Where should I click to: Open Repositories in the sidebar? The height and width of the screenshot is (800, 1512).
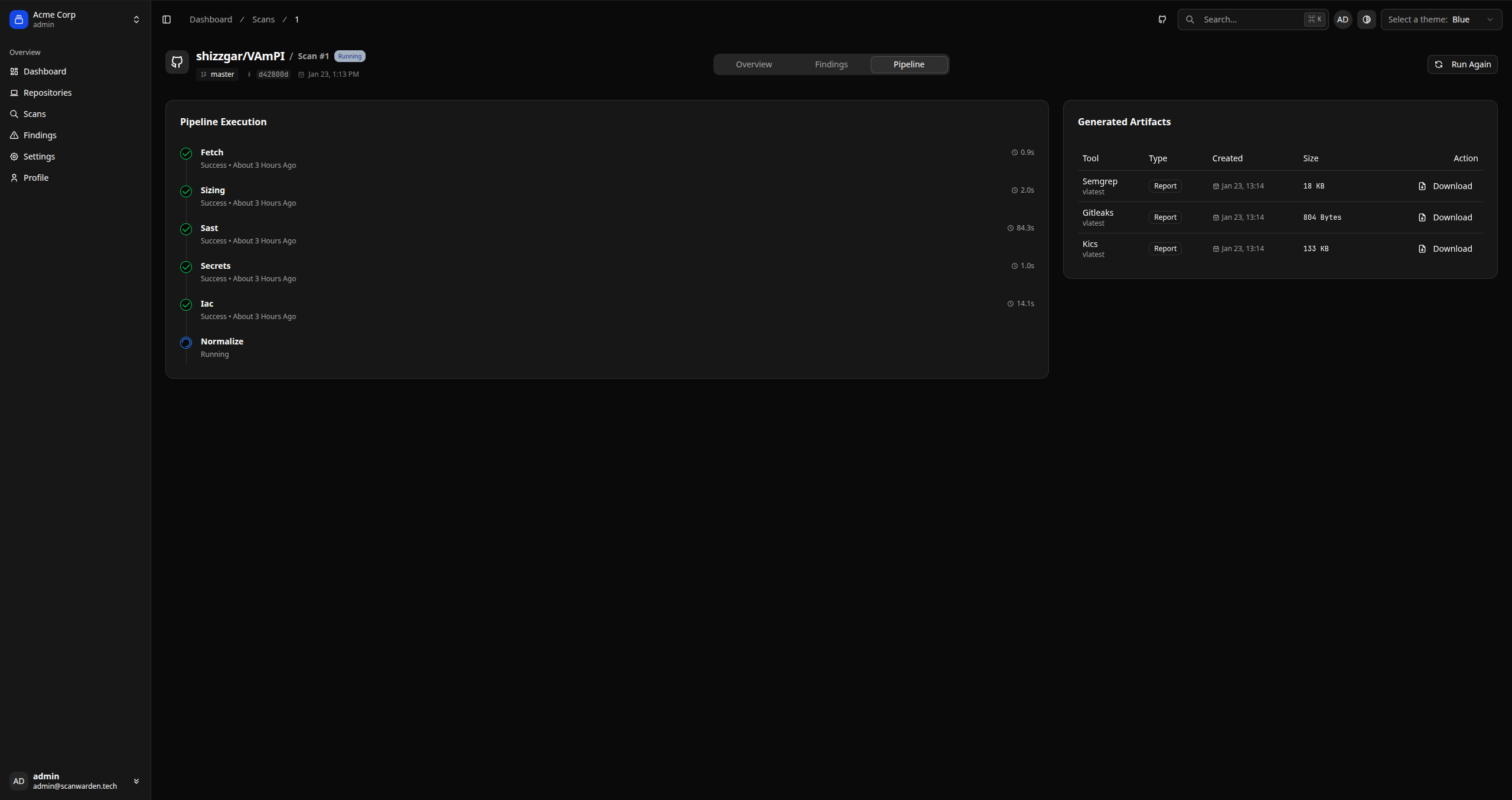[47, 93]
